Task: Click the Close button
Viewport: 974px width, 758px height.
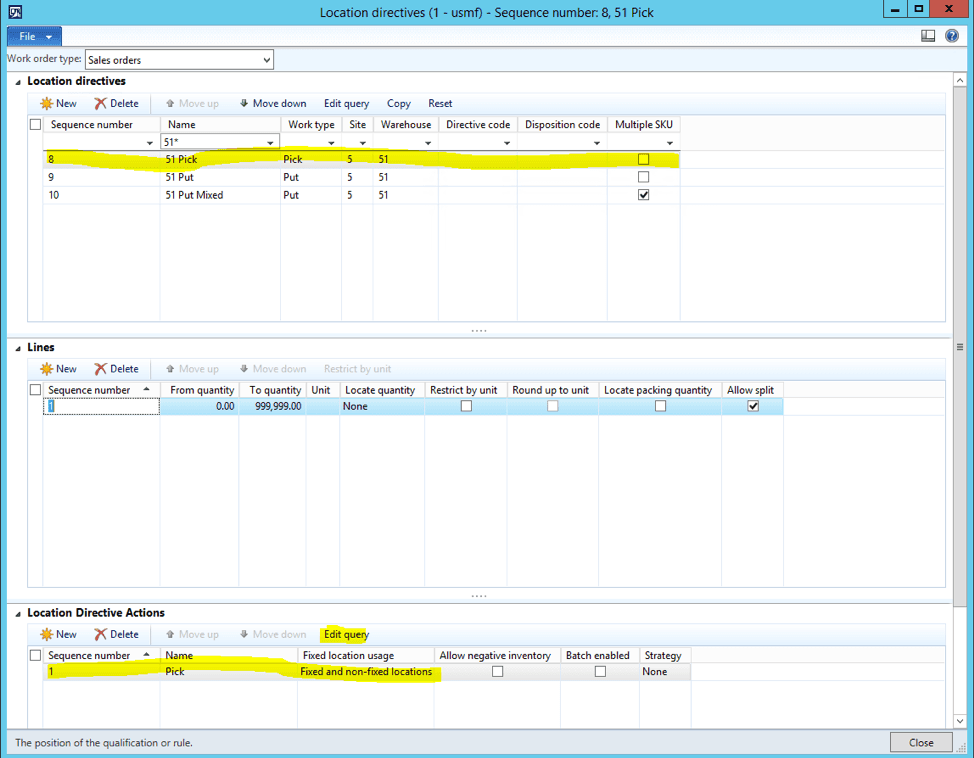Action: coord(921,742)
